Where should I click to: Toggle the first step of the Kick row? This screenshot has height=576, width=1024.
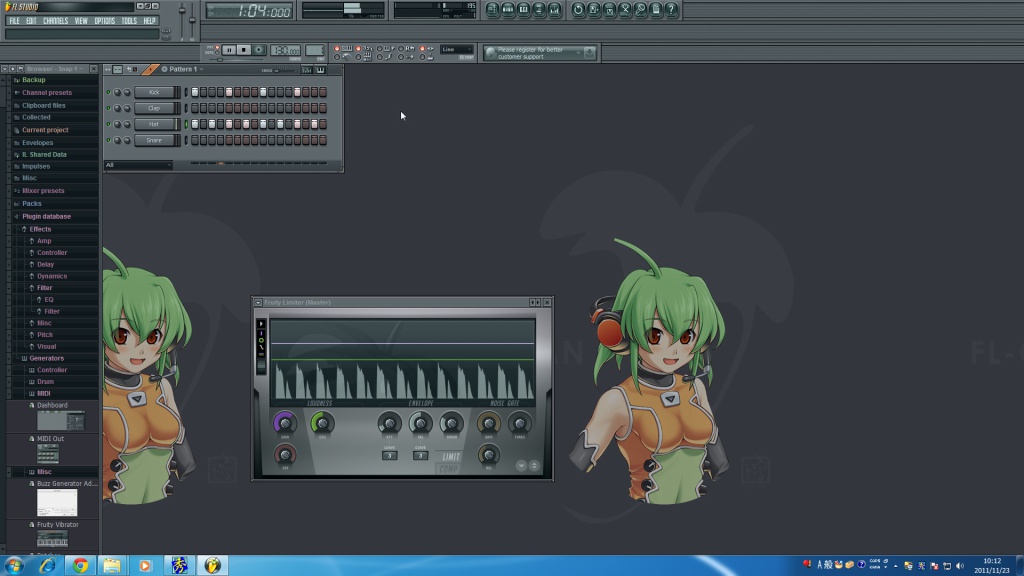tap(195, 92)
